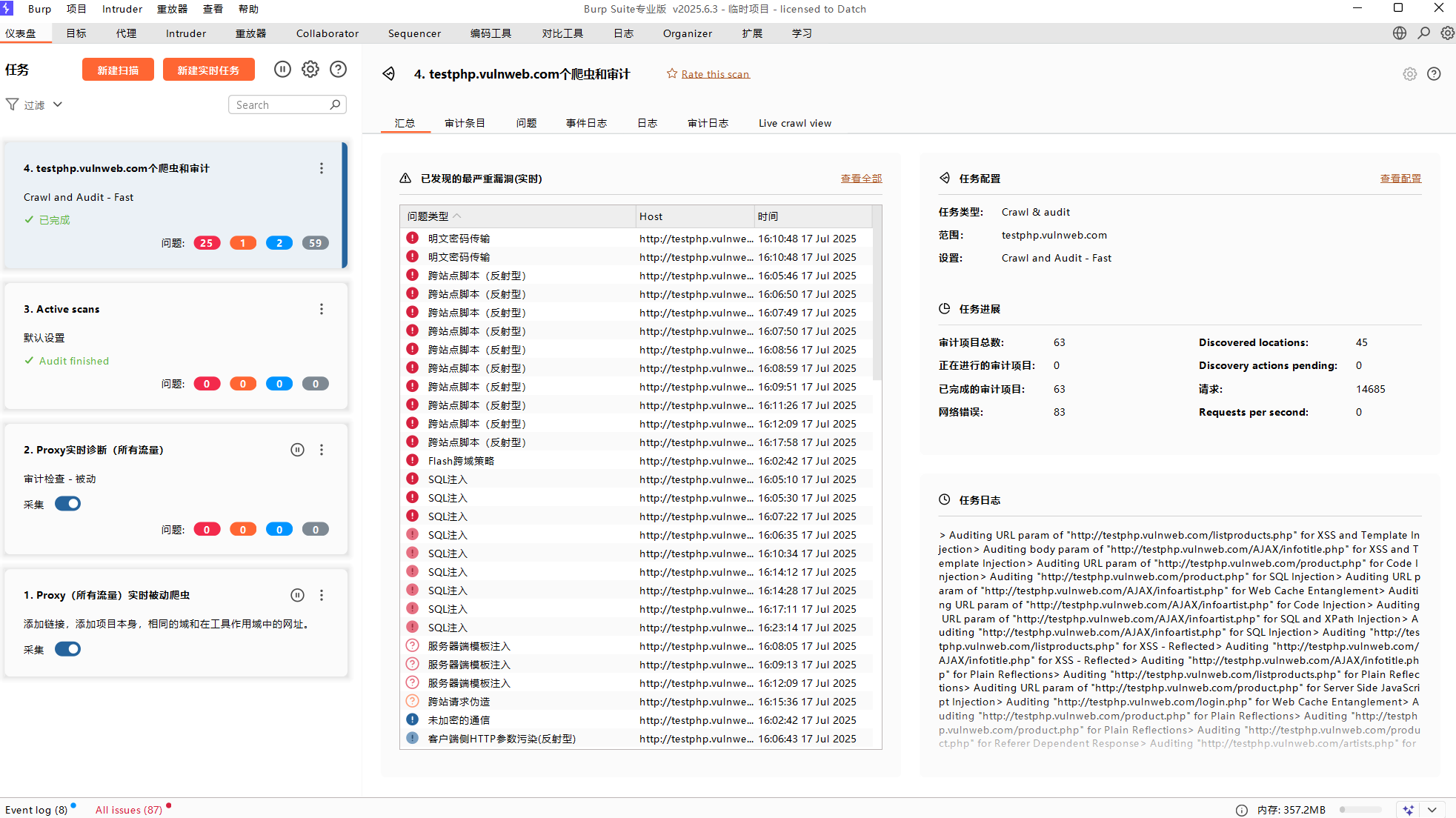Pause all tasks using the pause icon
The width and height of the screenshot is (1456, 818).
(x=282, y=70)
